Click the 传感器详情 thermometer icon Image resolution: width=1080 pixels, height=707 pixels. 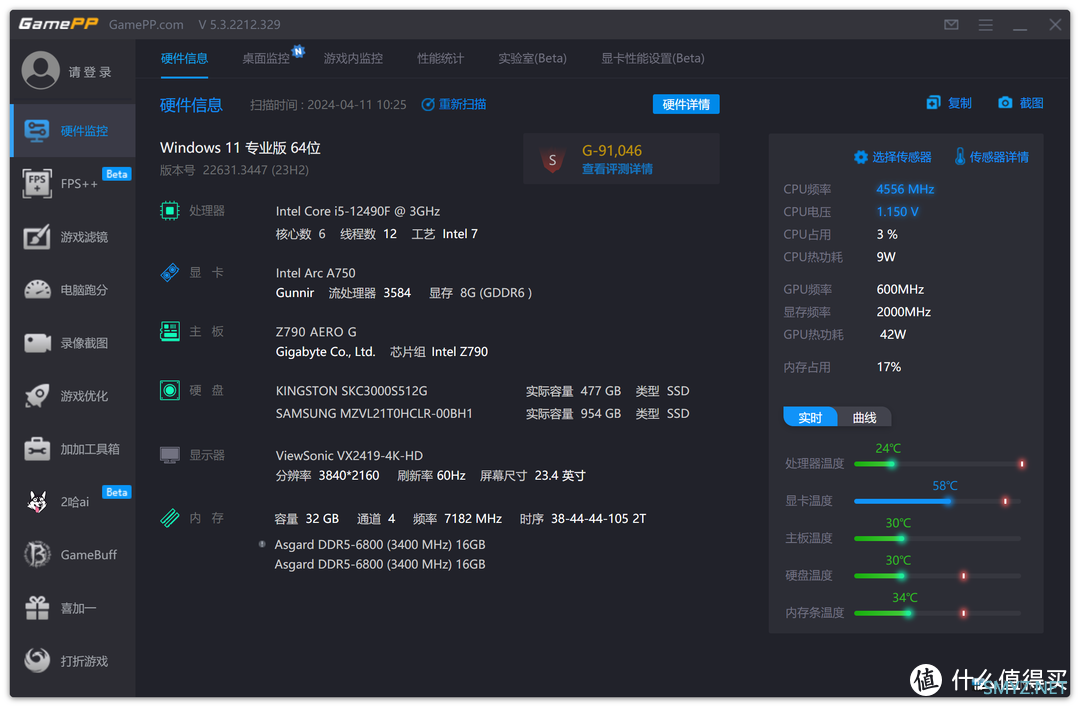pos(959,156)
